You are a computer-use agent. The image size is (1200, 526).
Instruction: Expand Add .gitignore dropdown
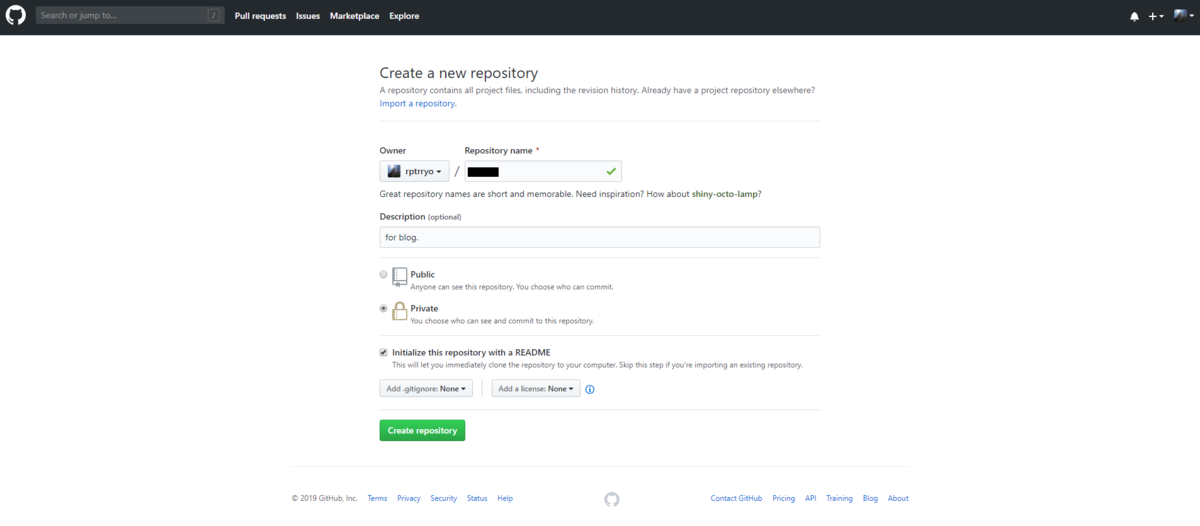click(x=426, y=389)
